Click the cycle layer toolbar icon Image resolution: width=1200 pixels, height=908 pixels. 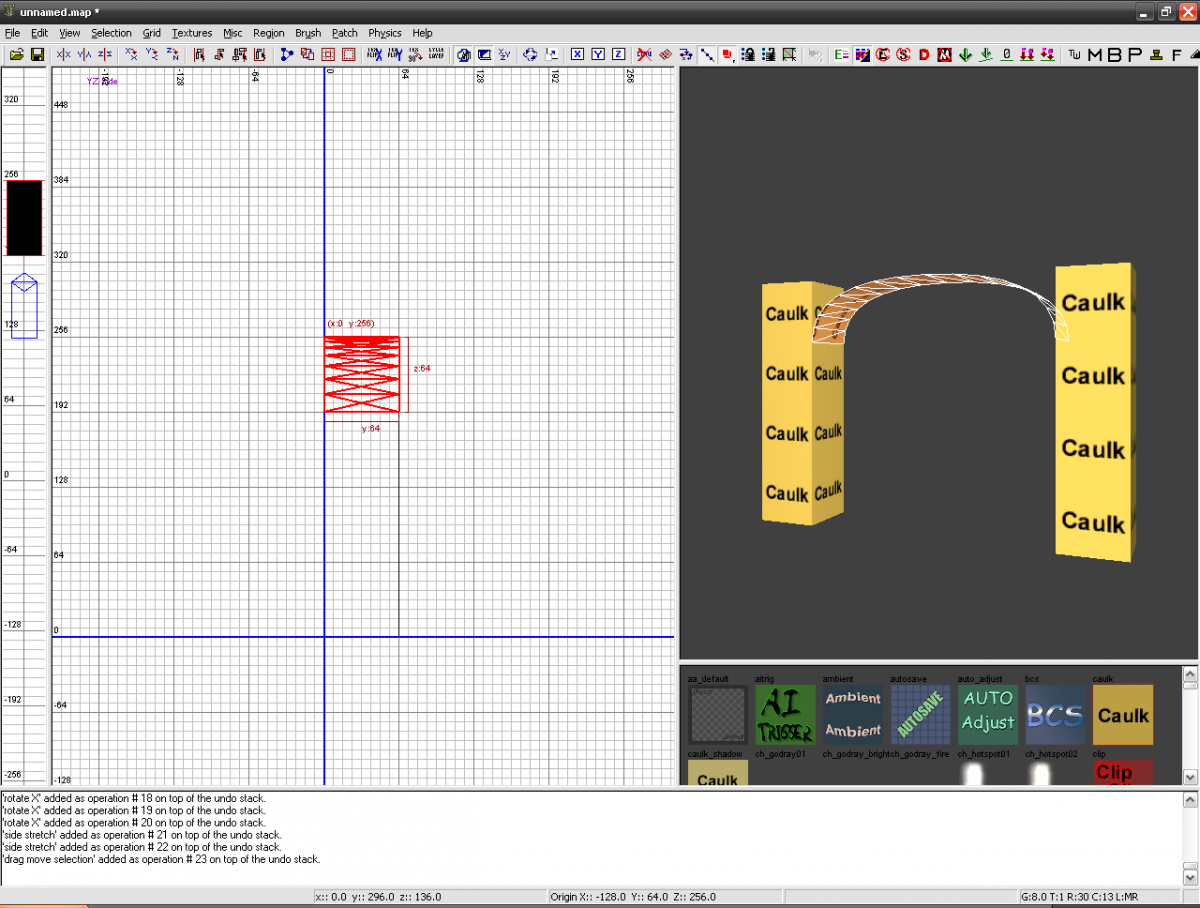click(436, 54)
